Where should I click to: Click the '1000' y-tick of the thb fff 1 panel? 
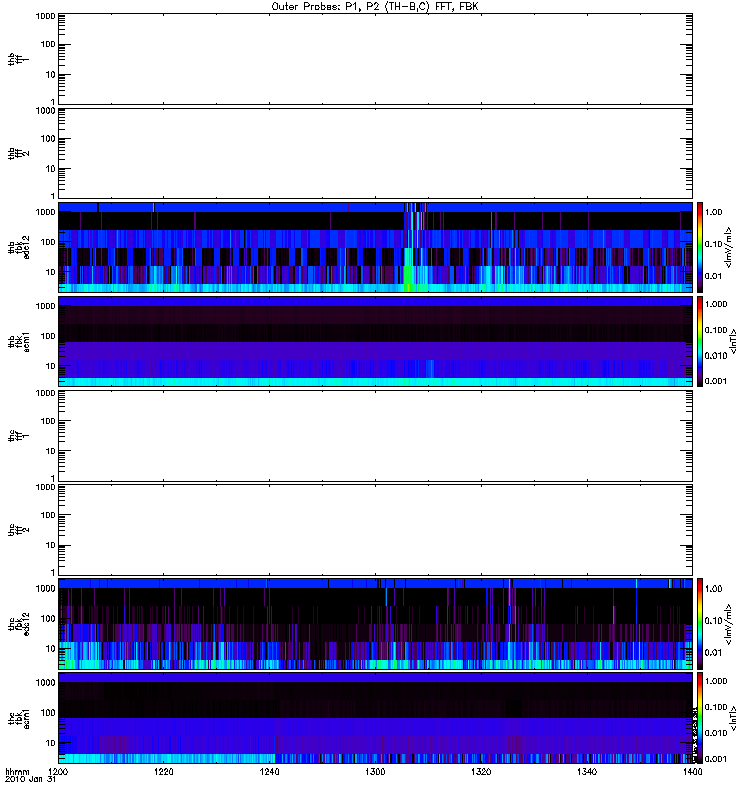point(45,16)
